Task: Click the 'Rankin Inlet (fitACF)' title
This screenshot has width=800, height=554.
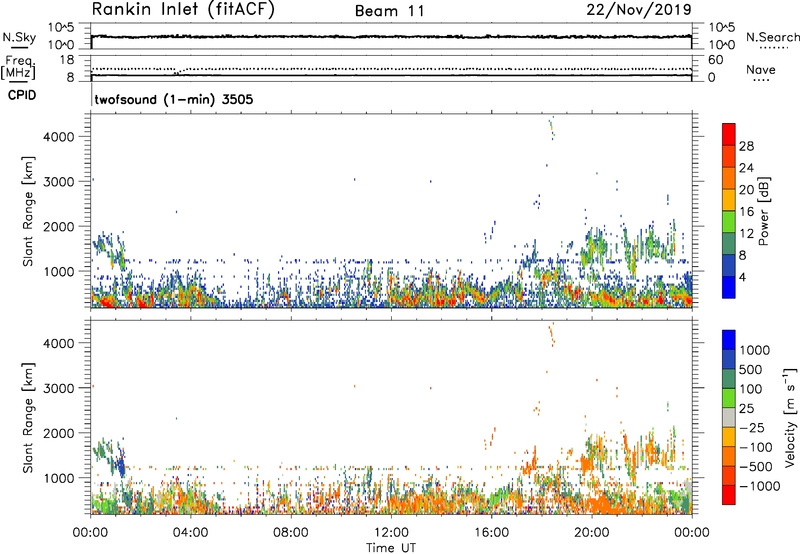Action: (x=183, y=10)
